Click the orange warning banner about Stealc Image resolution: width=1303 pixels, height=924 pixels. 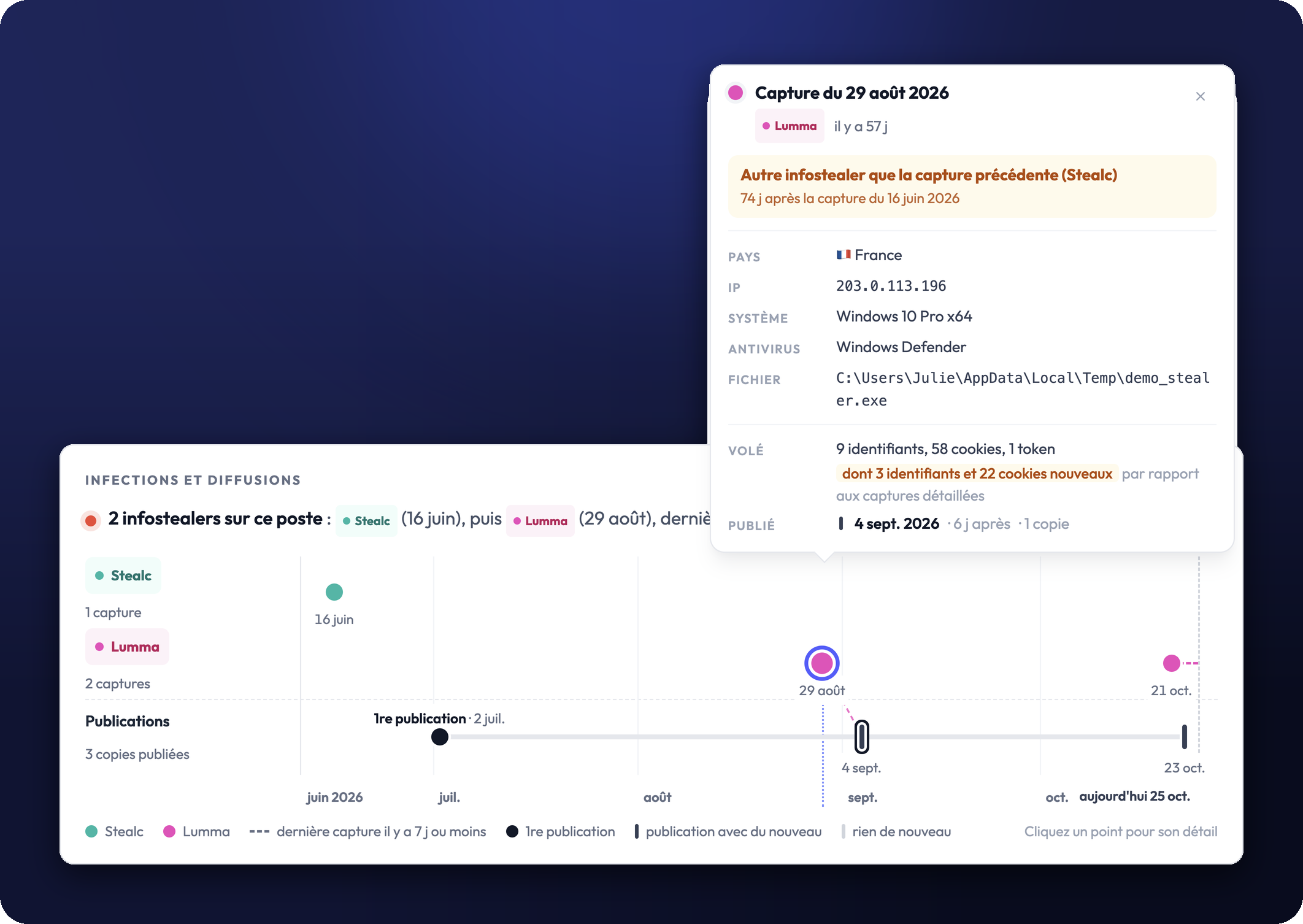pyautogui.click(x=972, y=187)
